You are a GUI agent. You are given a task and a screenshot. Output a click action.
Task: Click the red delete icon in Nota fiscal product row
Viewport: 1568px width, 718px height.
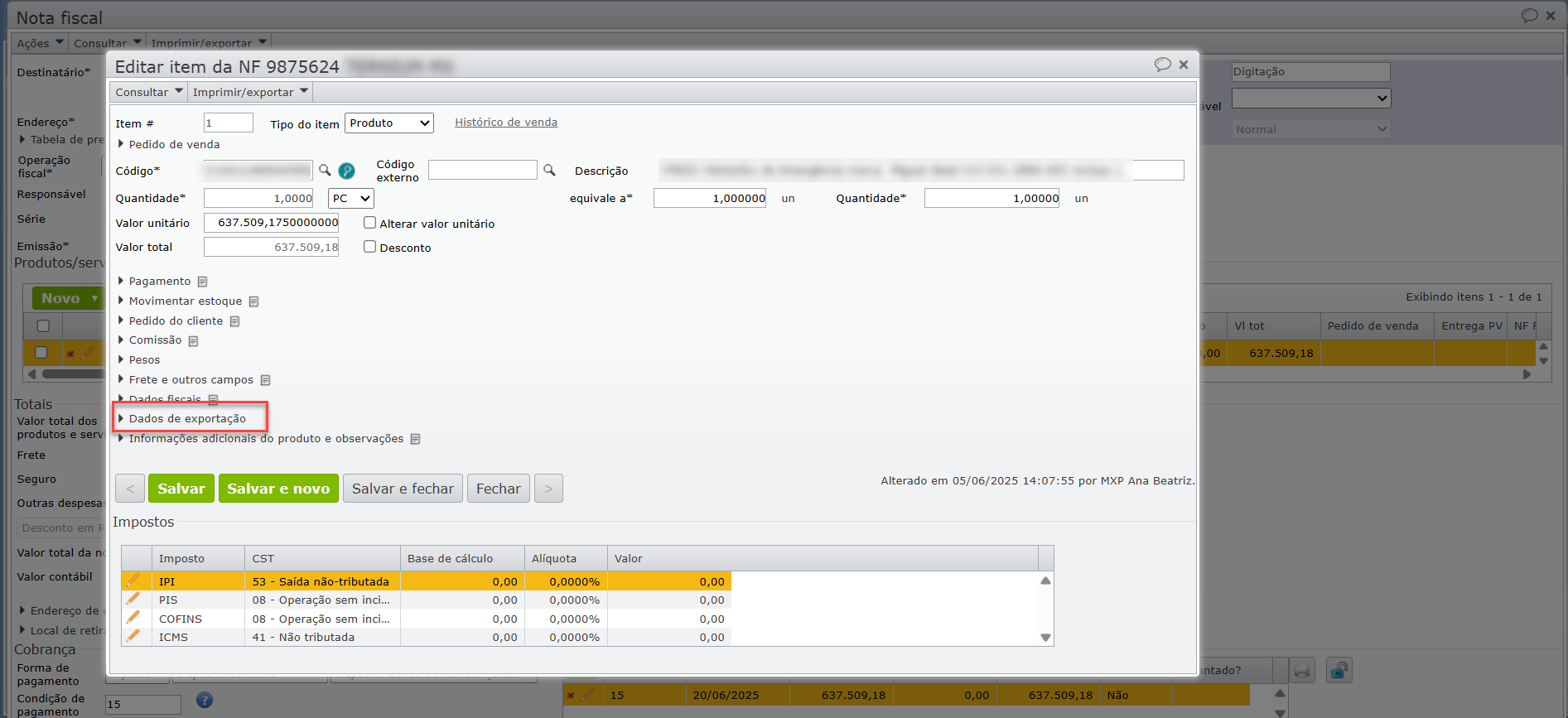coord(70,354)
